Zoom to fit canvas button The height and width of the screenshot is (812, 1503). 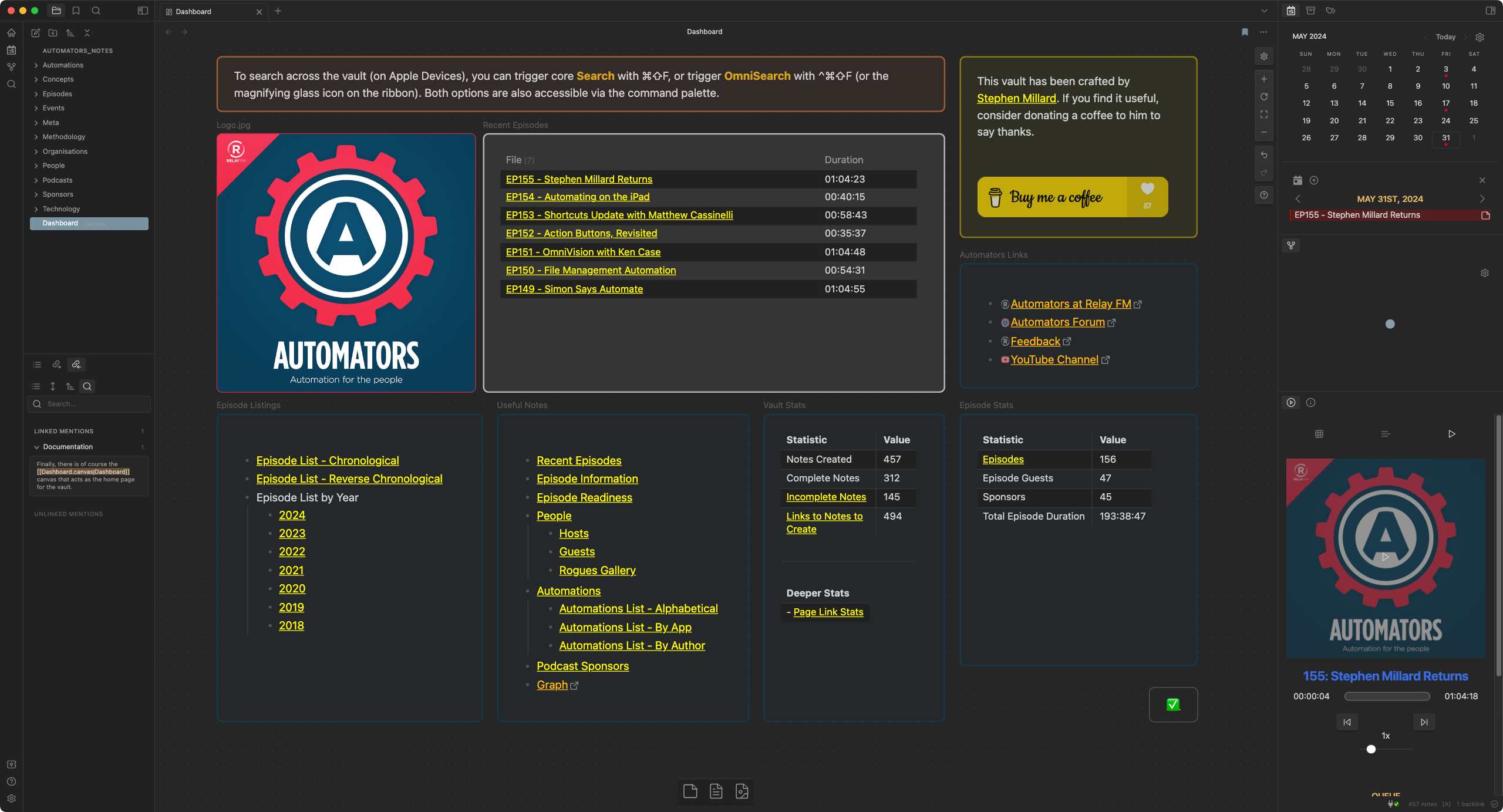1264,114
